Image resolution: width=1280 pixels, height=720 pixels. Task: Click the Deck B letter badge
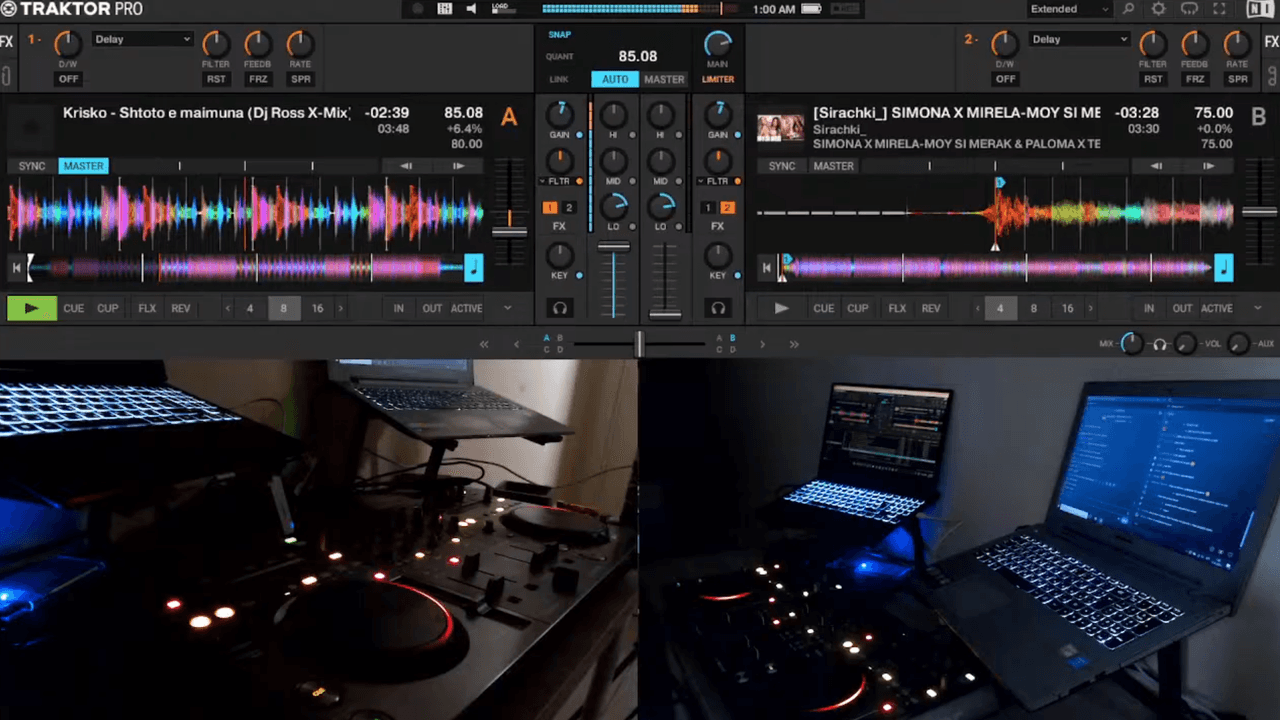[x=1259, y=117]
